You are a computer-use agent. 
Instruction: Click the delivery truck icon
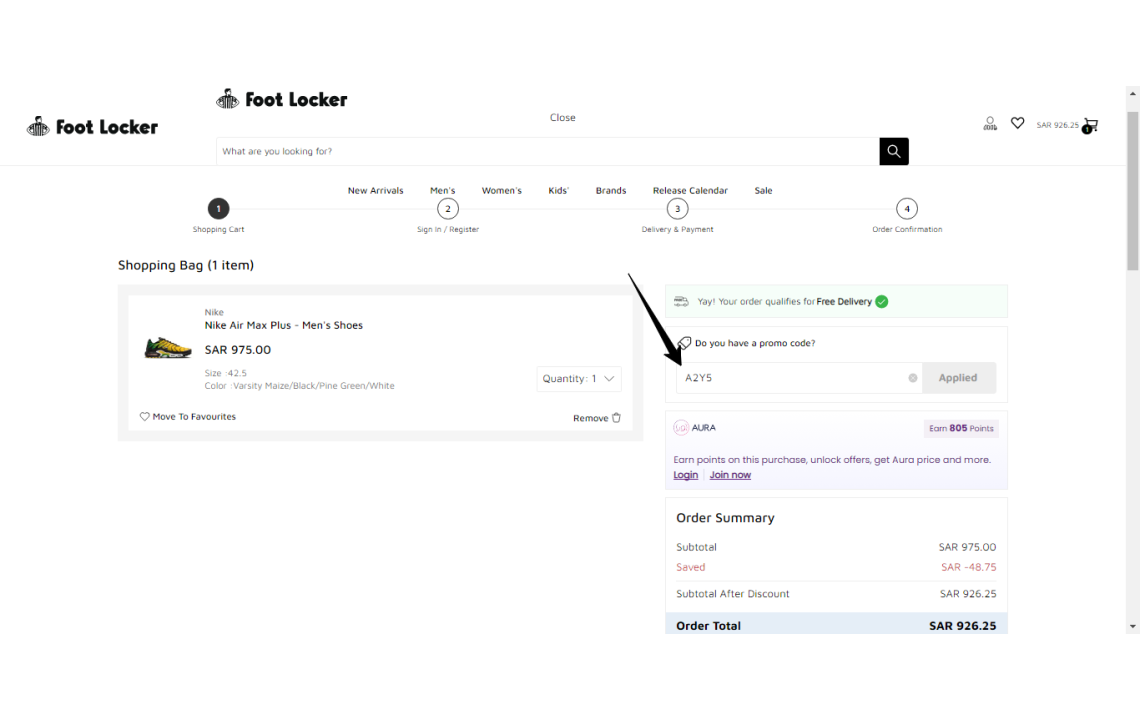pyautogui.click(x=681, y=301)
